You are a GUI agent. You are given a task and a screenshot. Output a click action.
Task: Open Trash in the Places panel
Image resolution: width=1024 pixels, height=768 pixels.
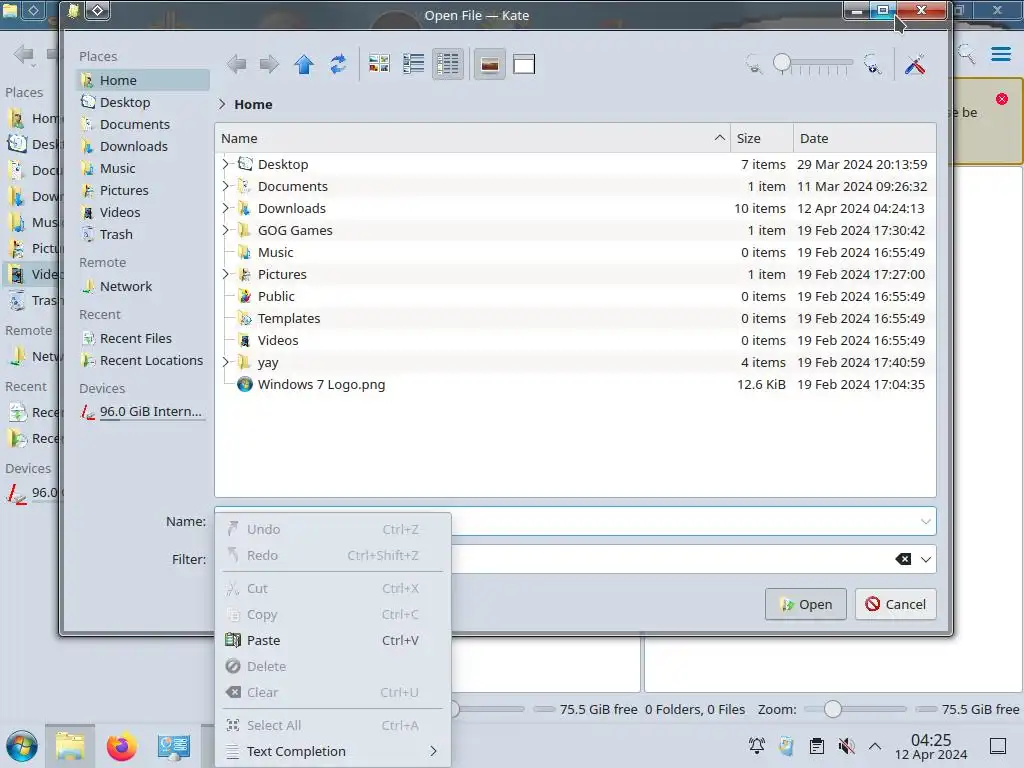tap(143, 234)
